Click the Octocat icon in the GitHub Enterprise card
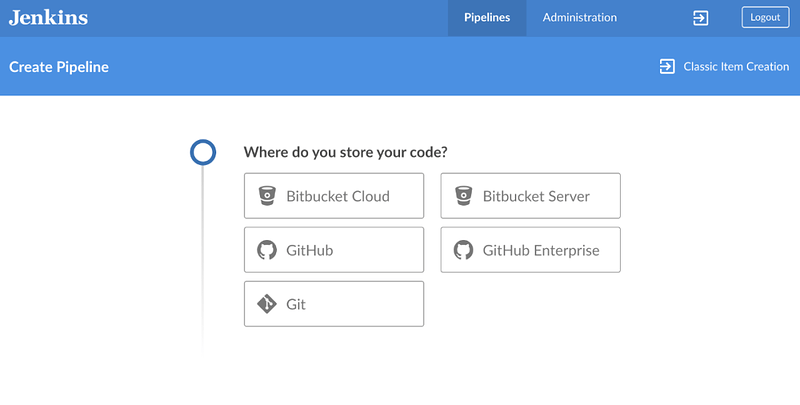 [x=463, y=250]
